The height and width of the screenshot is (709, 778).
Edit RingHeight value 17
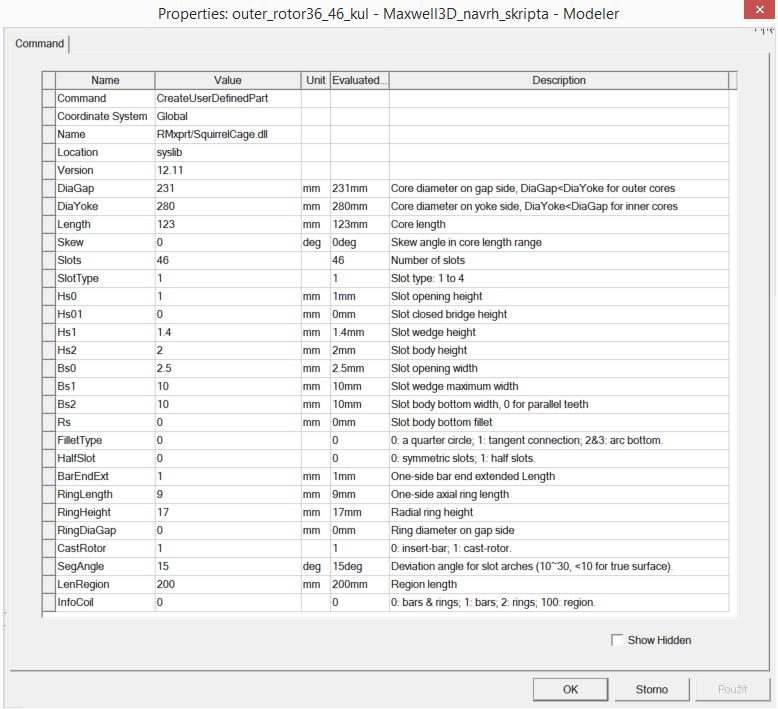click(x=228, y=513)
